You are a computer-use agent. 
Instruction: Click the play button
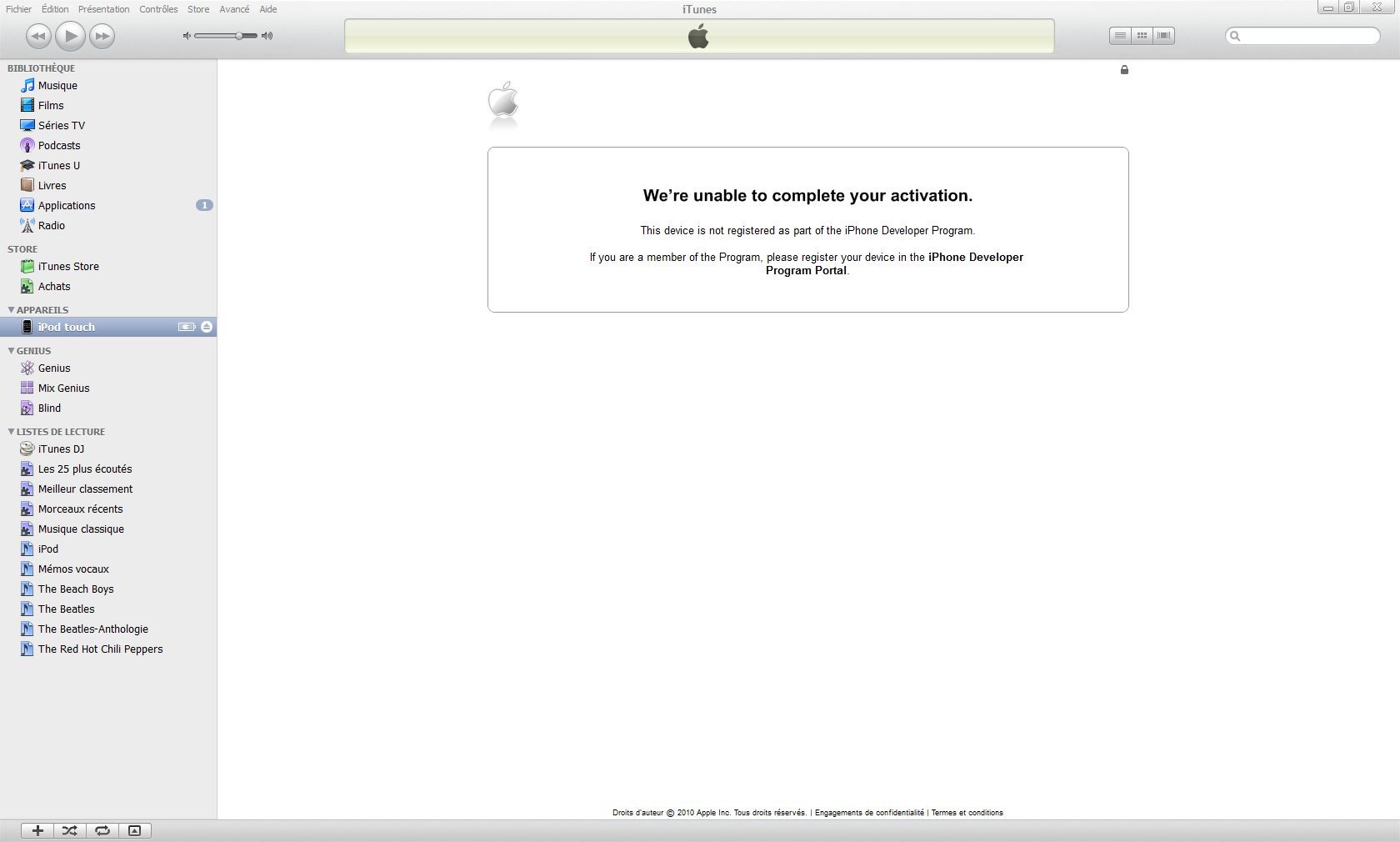70,36
